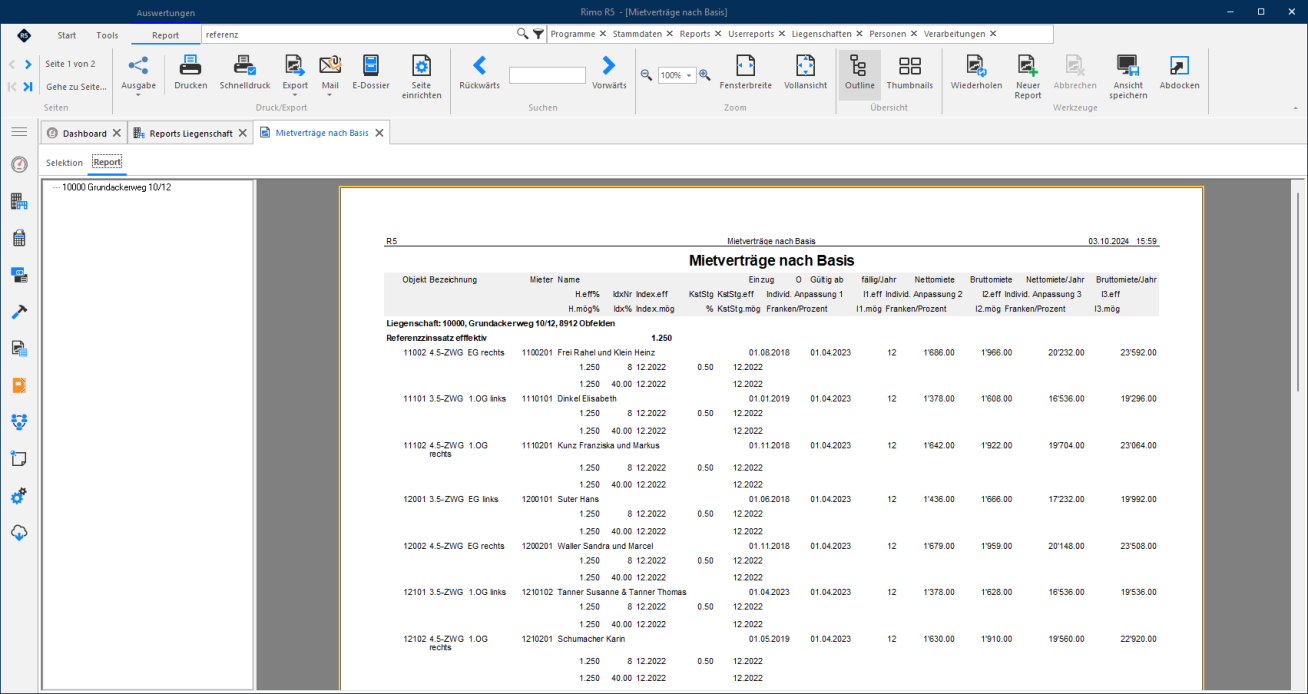Print the report with Drucken
Viewport: 1308px width, 694px height.
click(x=190, y=73)
